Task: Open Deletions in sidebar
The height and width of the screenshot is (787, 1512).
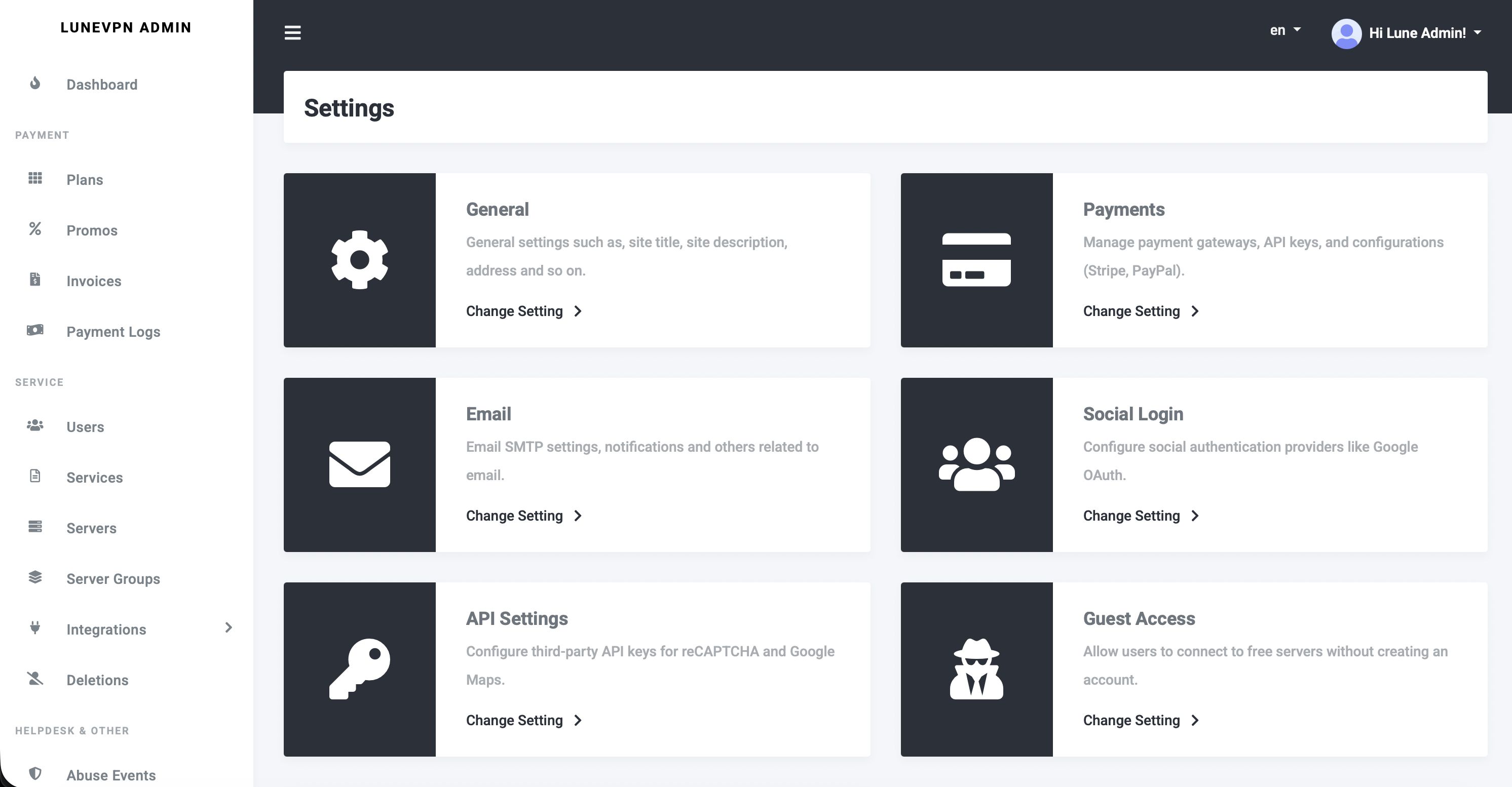Action: 97,680
